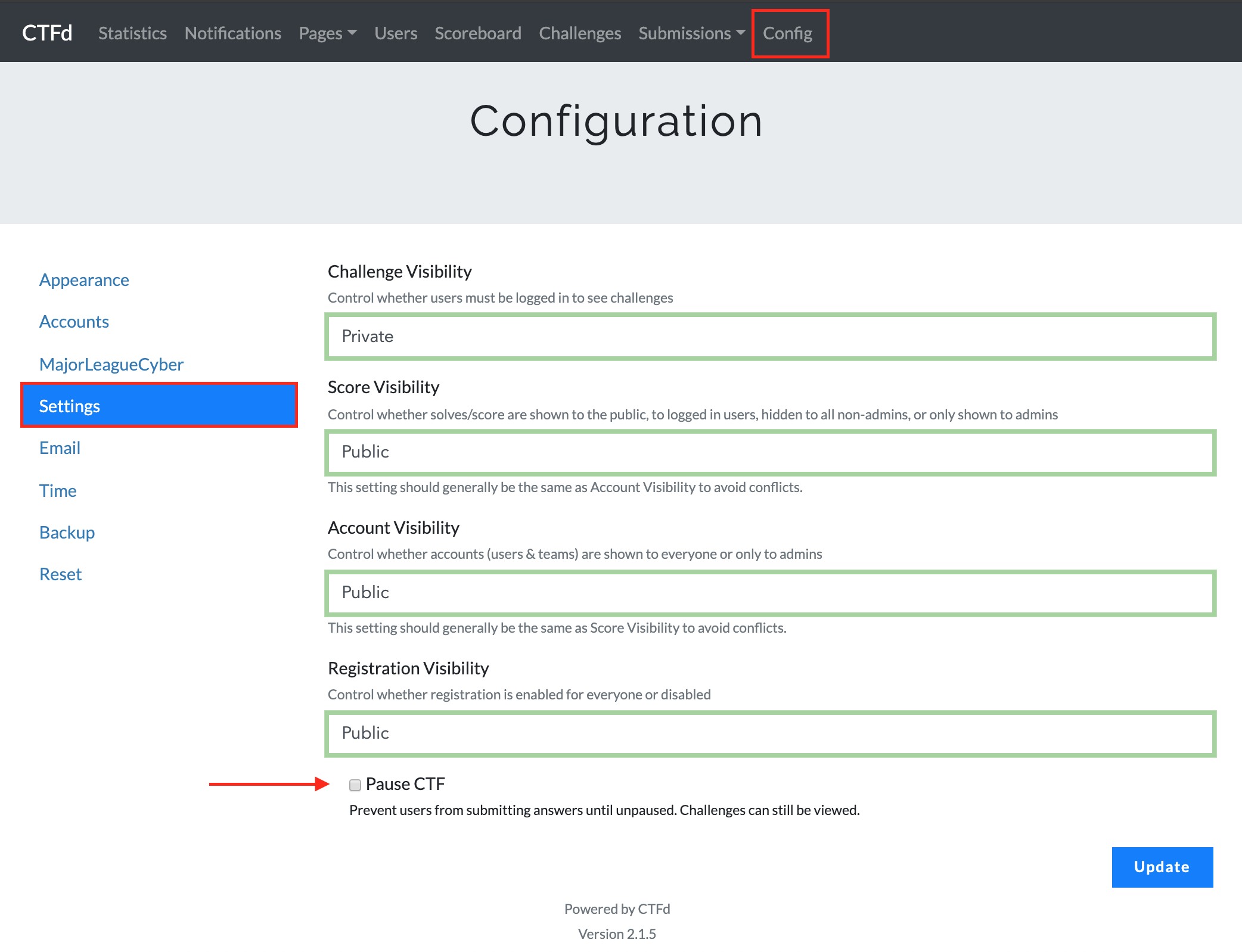The height and width of the screenshot is (952, 1242).
Task: Expand the Pages menu
Action: coord(327,33)
